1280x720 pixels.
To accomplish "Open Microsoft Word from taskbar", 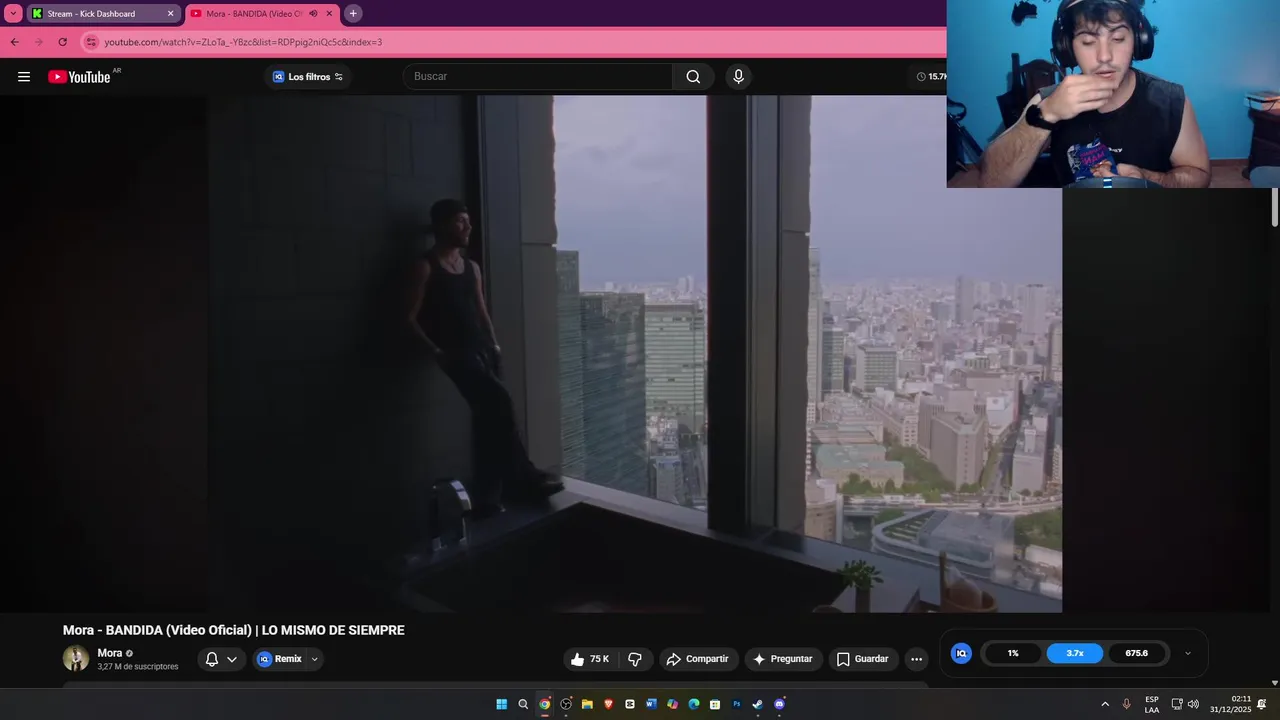I will (651, 704).
